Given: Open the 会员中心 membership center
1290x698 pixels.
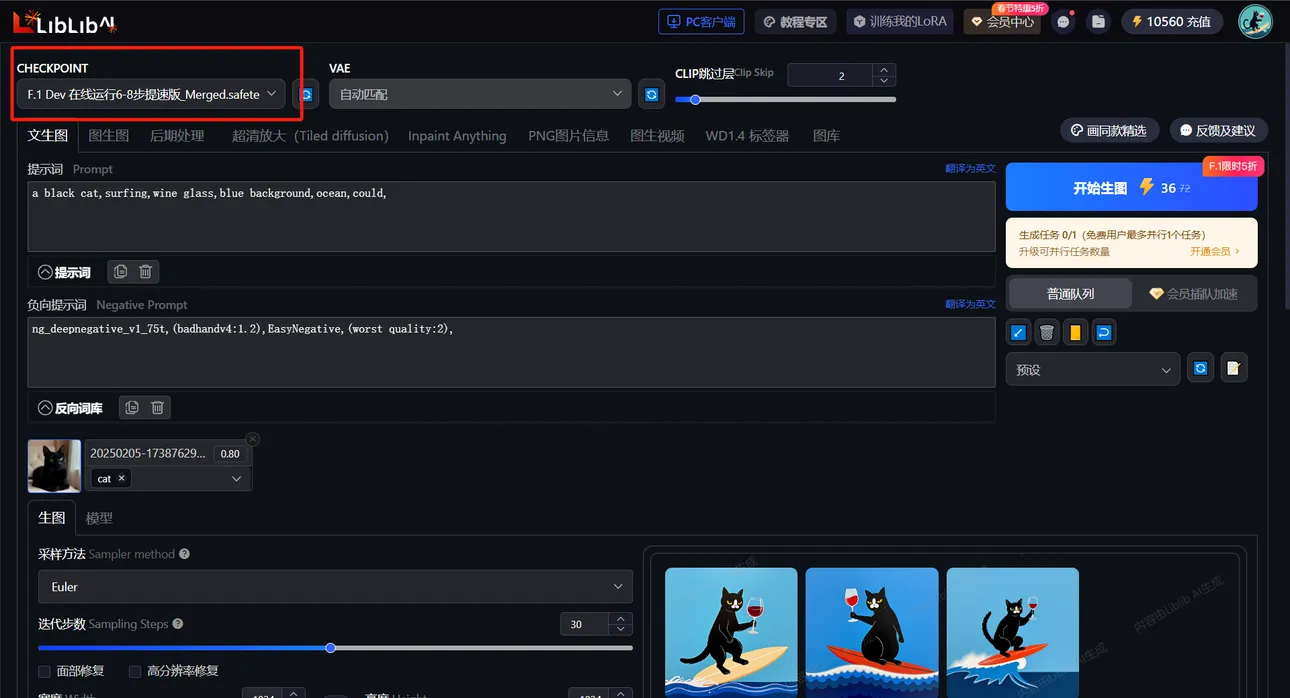Looking at the screenshot, I should [x=1002, y=21].
